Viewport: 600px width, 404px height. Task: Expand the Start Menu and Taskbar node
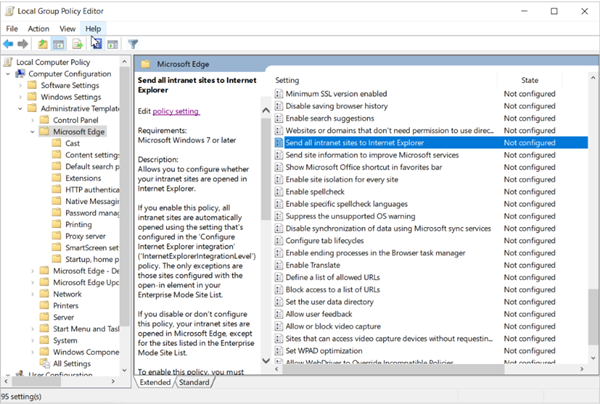[x=33, y=329]
